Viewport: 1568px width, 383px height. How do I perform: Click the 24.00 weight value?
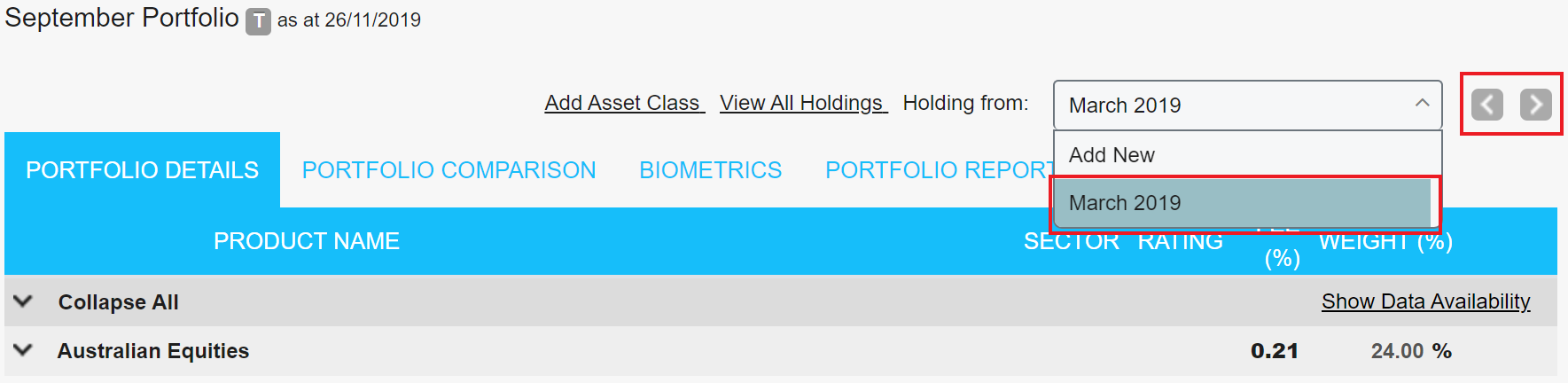pyautogui.click(x=1397, y=351)
